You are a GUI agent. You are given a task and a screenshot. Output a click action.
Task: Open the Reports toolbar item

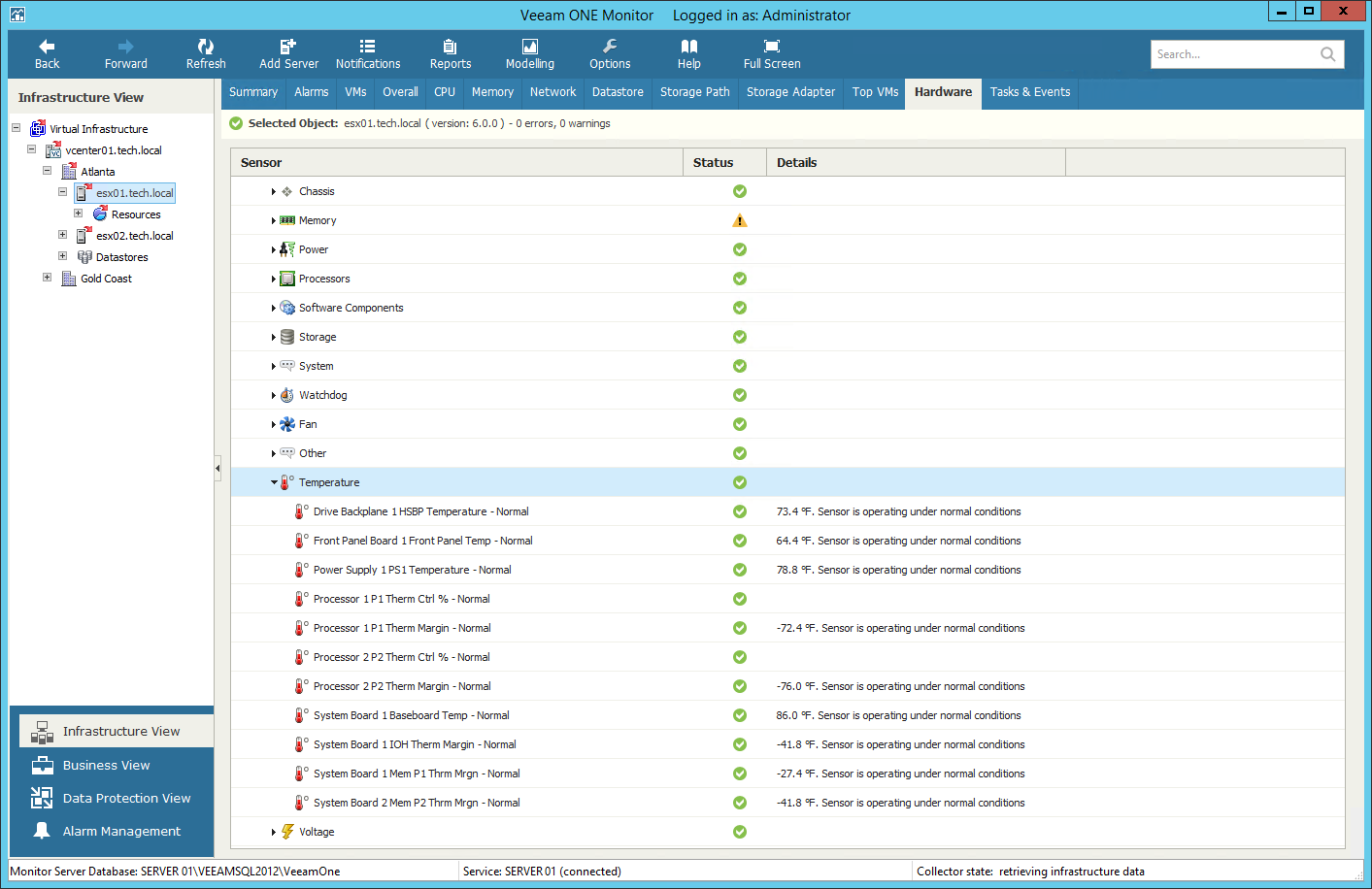click(451, 54)
